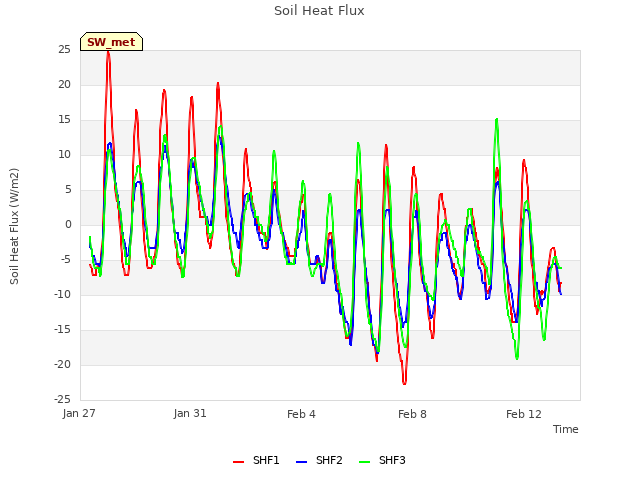Click the Time axis label

click(x=566, y=429)
